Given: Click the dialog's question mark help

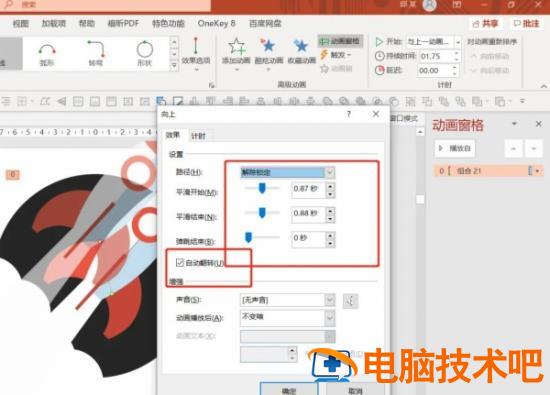Looking at the screenshot, I should click(x=349, y=114).
